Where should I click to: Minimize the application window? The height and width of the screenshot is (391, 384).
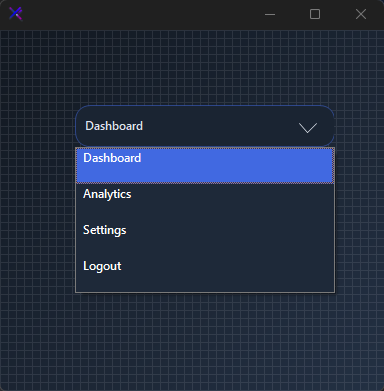(270, 14)
